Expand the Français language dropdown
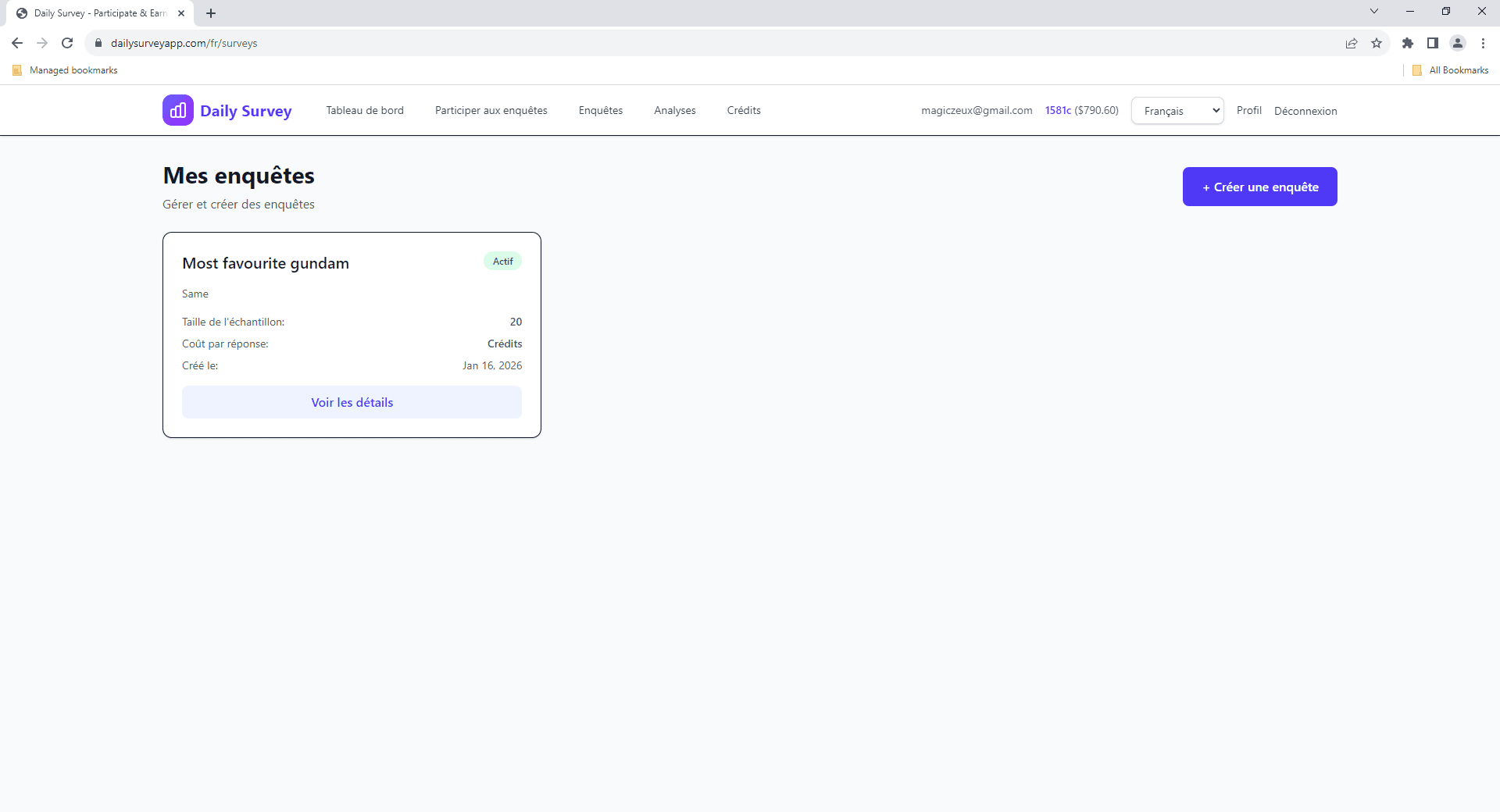This screenshot has height=812, width=1500. [x=1177, y=111]
